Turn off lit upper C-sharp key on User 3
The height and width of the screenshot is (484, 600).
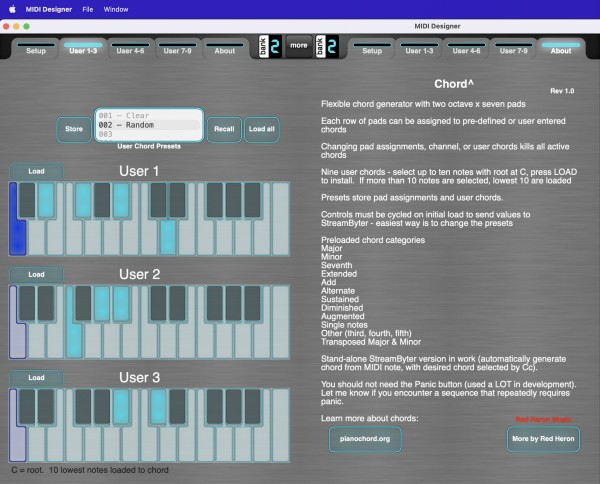(x=158, y=407)
